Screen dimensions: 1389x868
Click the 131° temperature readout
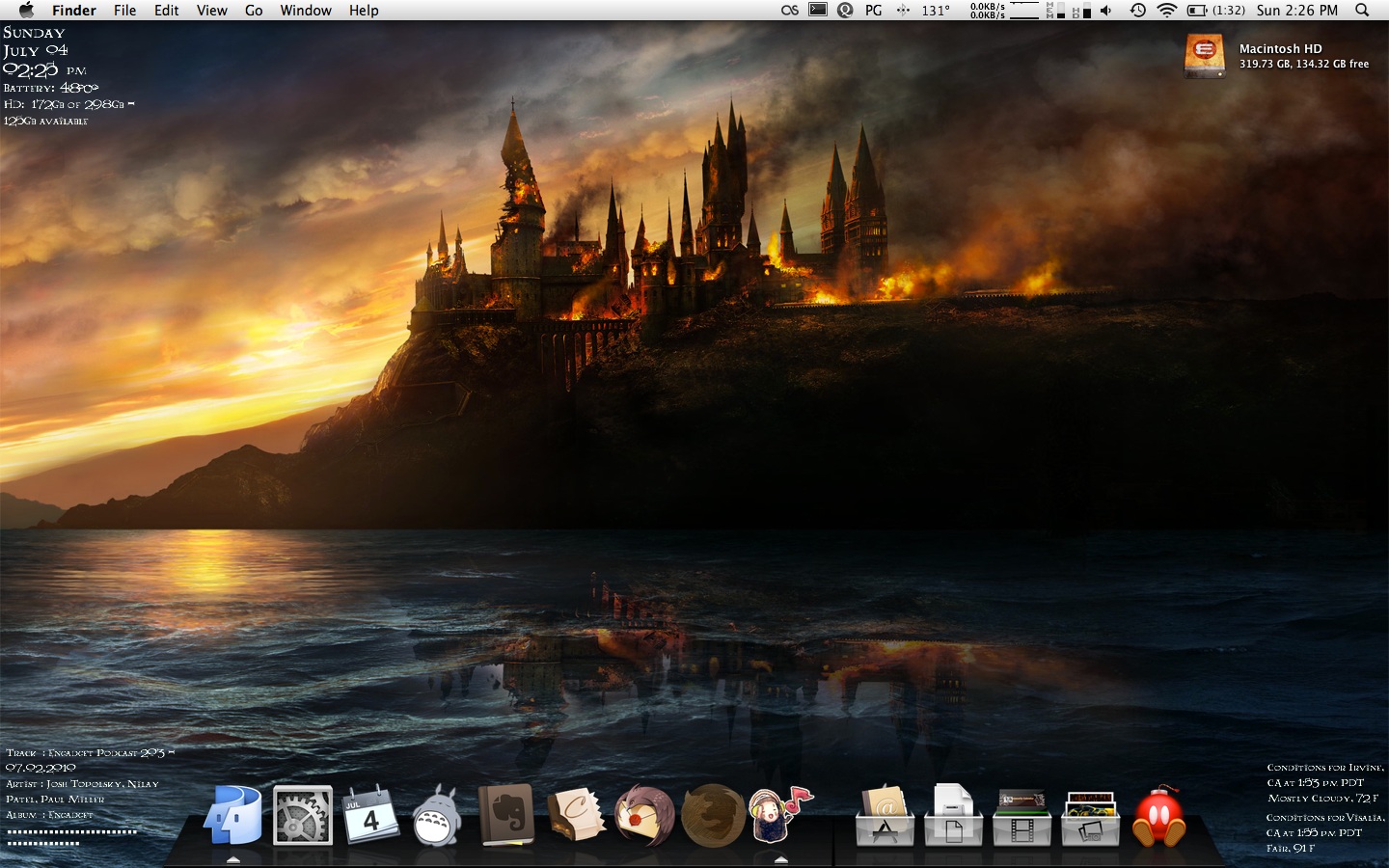pos(935,11)
